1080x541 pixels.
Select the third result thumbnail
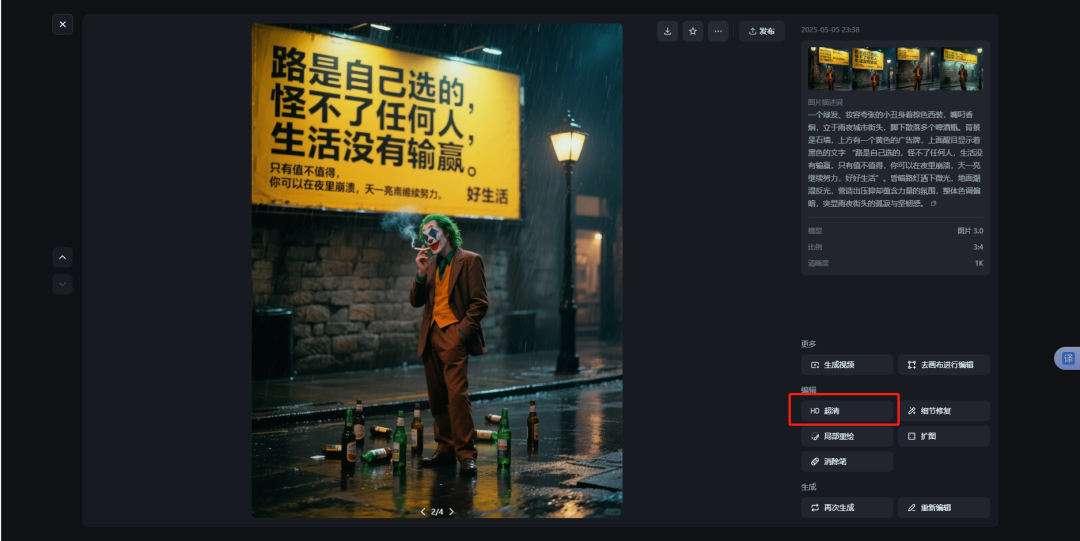[917, 68]
